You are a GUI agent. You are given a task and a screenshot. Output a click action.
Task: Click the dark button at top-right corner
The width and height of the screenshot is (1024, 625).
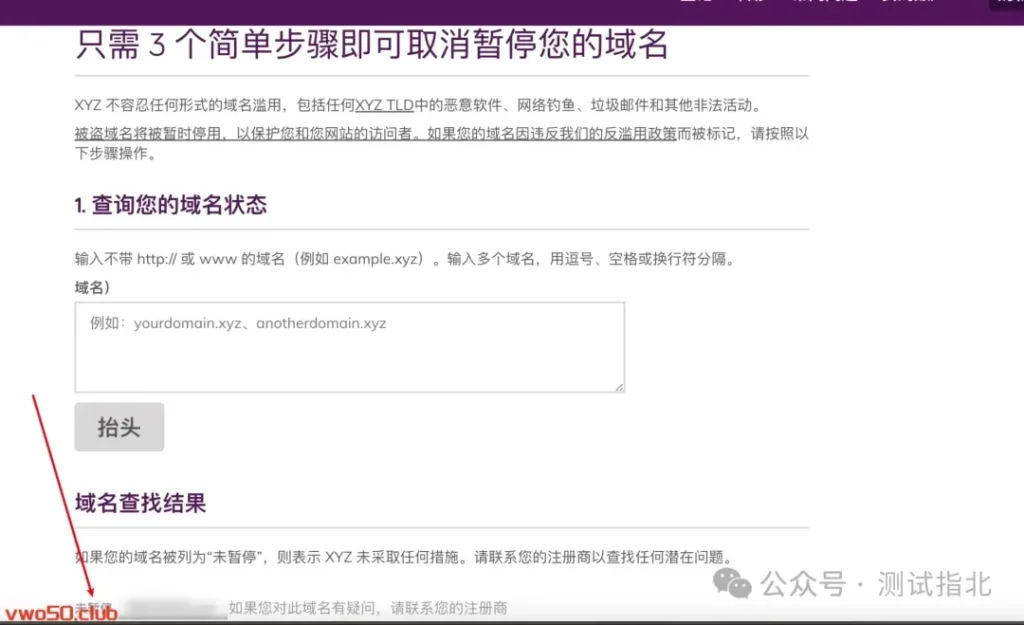(1006, 4)
